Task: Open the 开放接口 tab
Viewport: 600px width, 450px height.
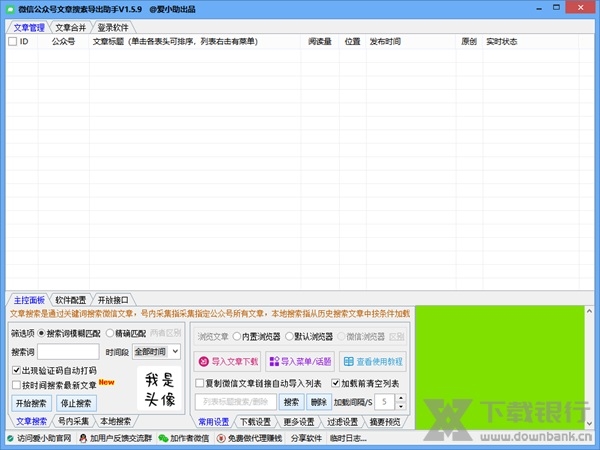Action: 112,300
